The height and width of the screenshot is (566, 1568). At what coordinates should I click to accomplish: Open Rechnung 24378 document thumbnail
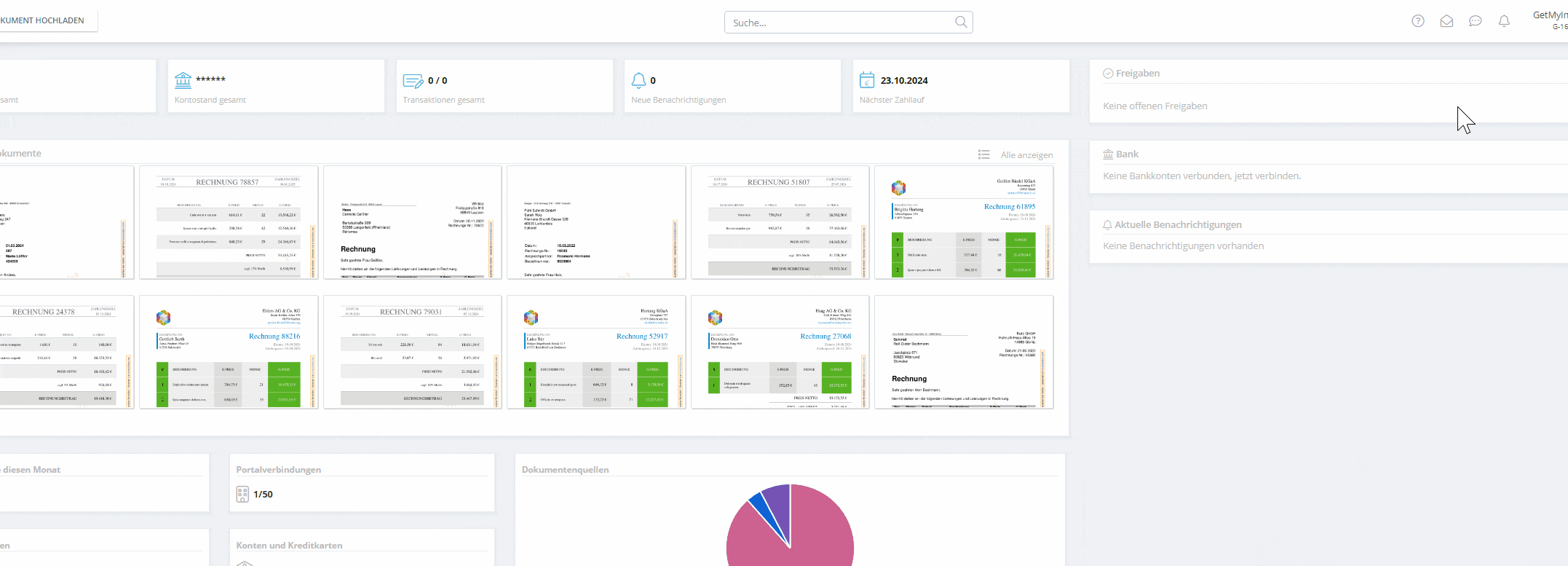[x=67, y=352]
